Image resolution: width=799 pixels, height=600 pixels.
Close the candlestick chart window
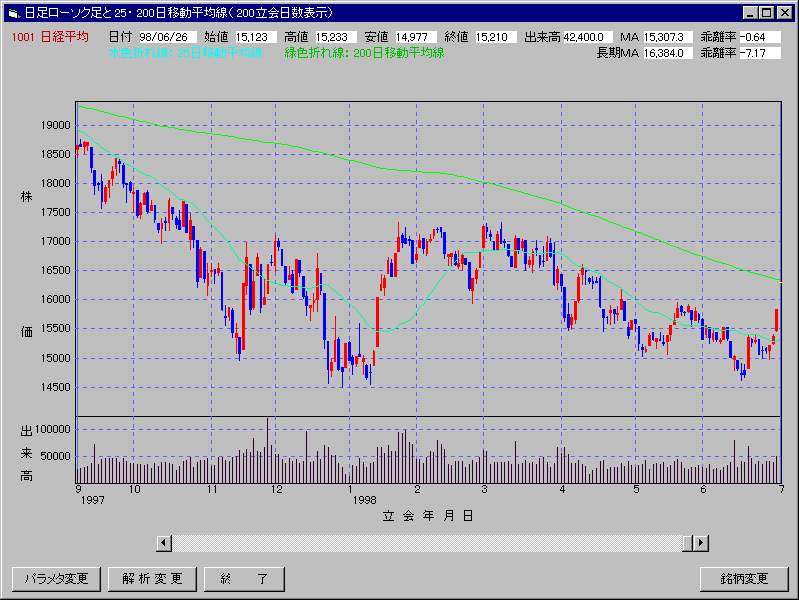point(784,13)
